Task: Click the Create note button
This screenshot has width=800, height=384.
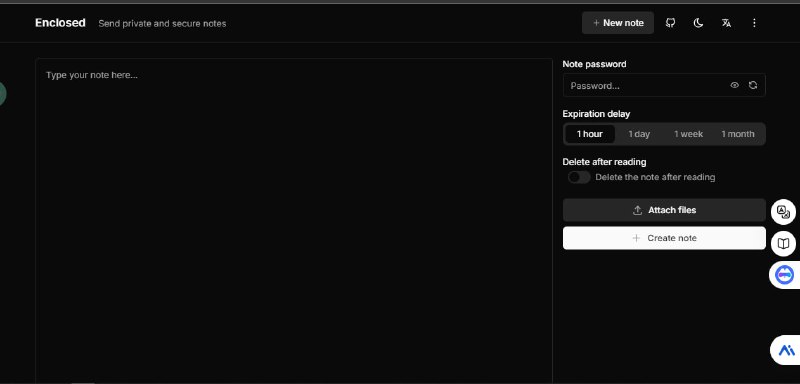Action: point(664,238)
